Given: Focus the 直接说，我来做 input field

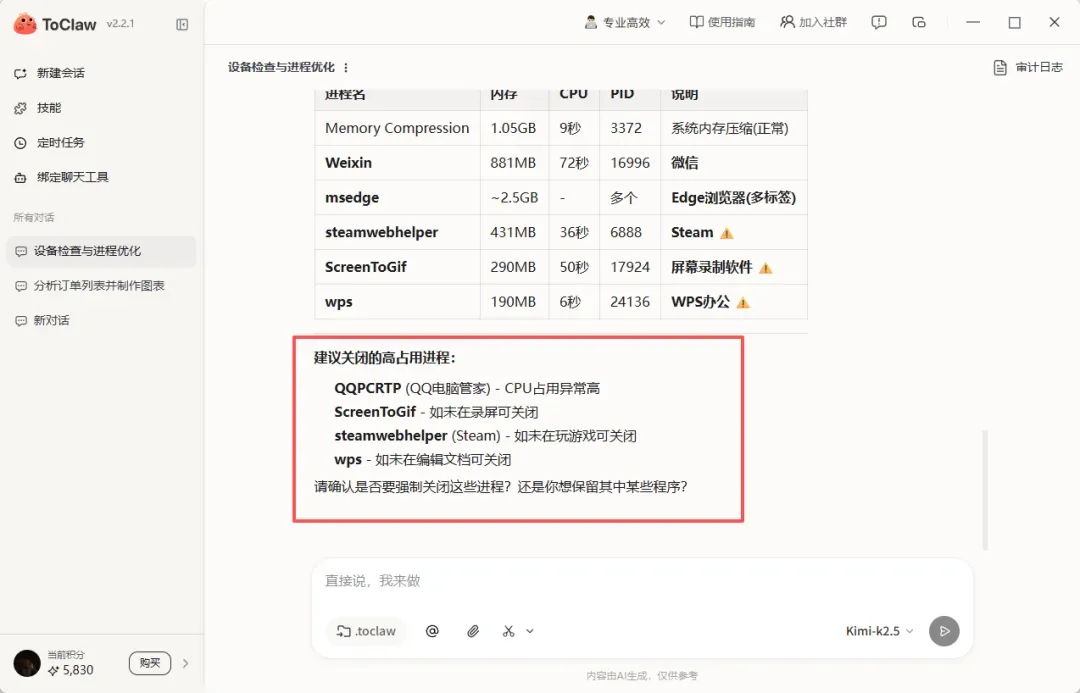Looking at the screenshot, I should point(642,581).
